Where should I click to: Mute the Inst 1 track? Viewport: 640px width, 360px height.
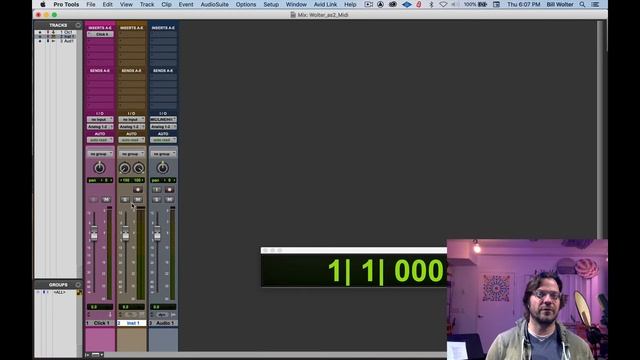click(138, 199)
